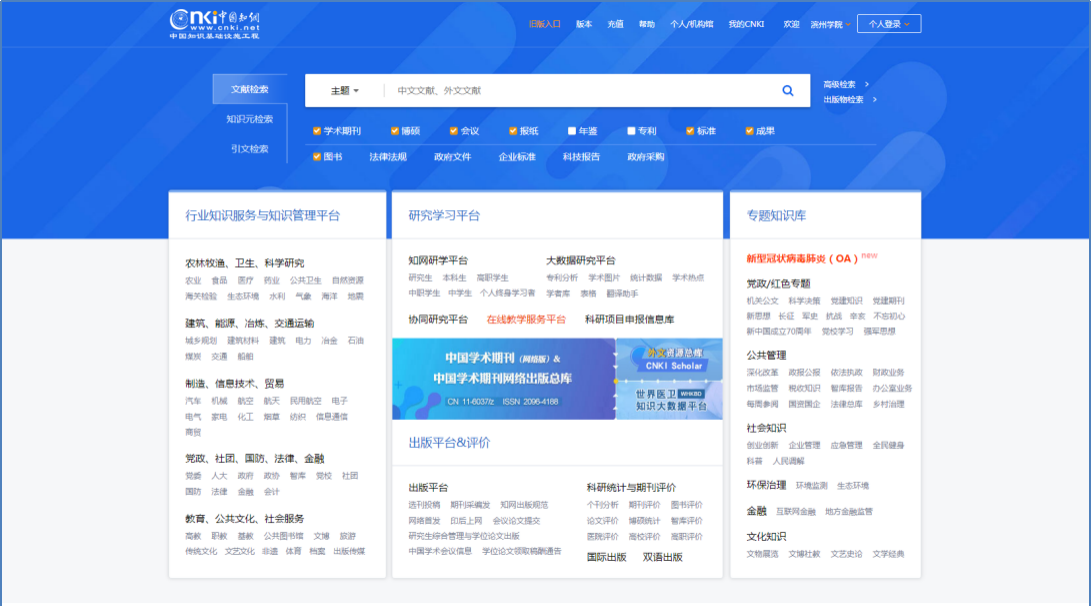Open the 政府采购 database link
Viewport: 1091px width, 606px height.
pyautogui.click(x=646, y=157)
